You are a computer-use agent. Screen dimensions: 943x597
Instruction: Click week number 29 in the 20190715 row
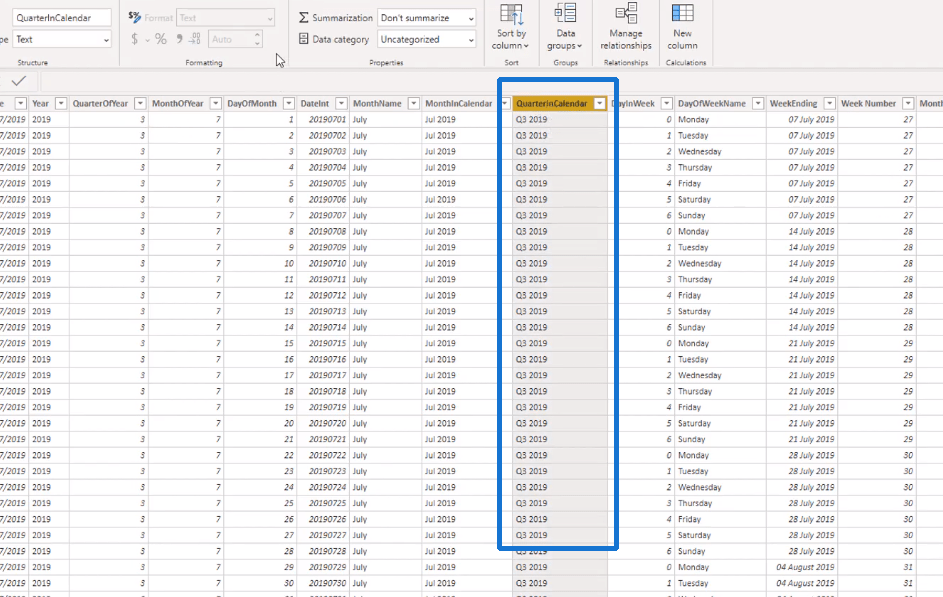908,343
